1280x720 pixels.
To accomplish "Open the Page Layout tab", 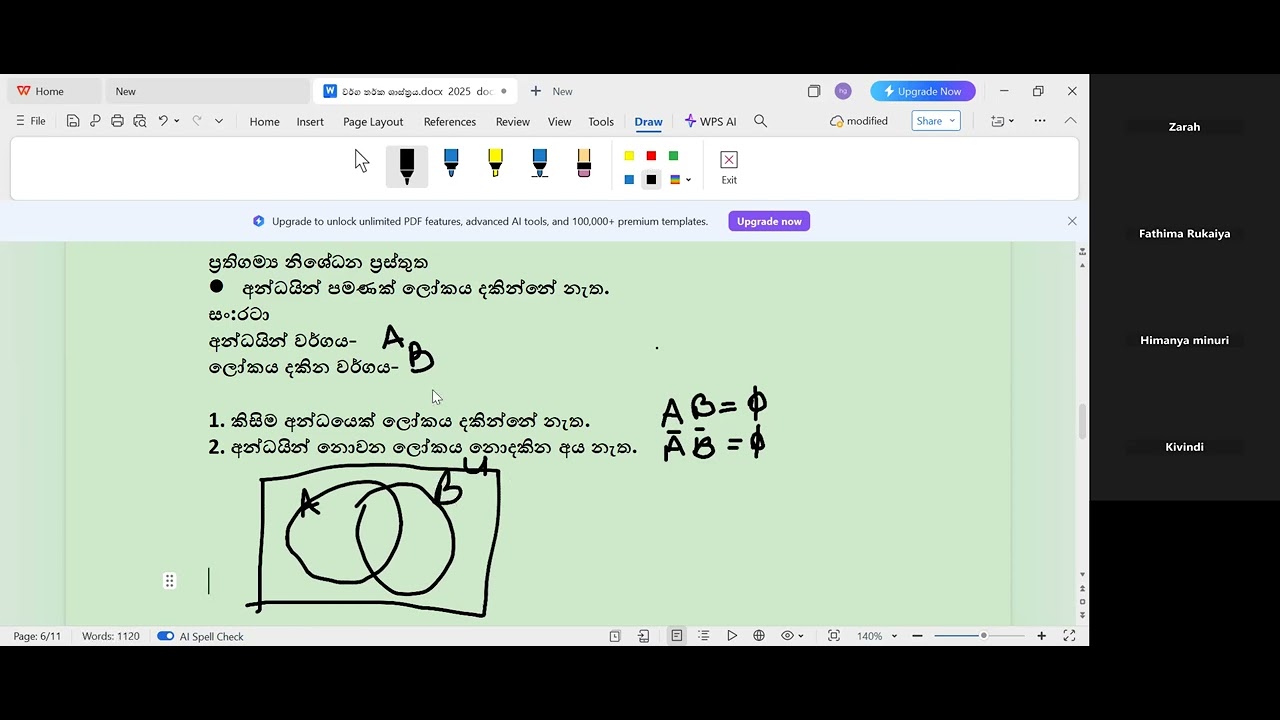I will click(x=373, y=121).
